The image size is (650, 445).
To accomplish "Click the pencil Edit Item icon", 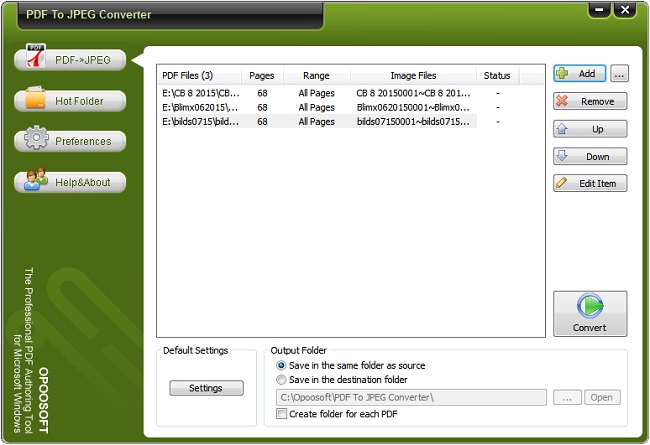I will pyautogui.click(x=562, y=183).
